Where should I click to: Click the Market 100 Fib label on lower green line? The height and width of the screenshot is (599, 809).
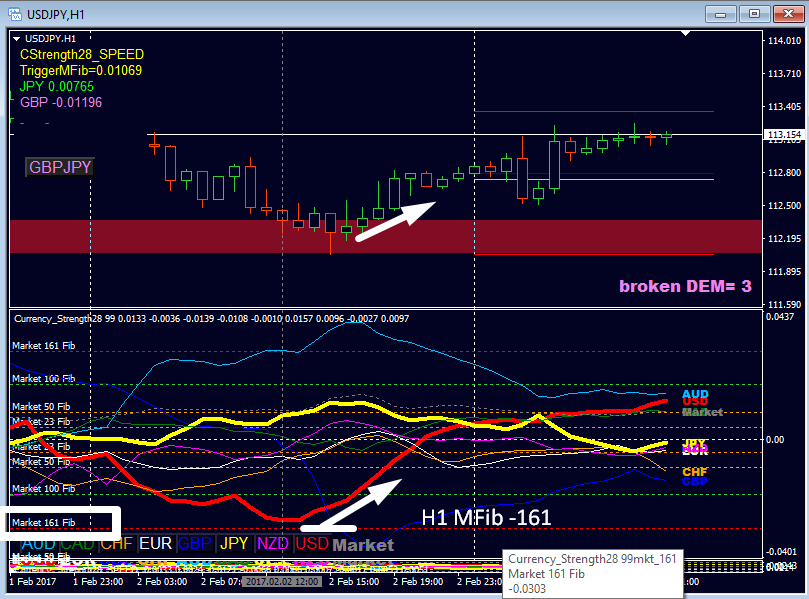(44, 489)
